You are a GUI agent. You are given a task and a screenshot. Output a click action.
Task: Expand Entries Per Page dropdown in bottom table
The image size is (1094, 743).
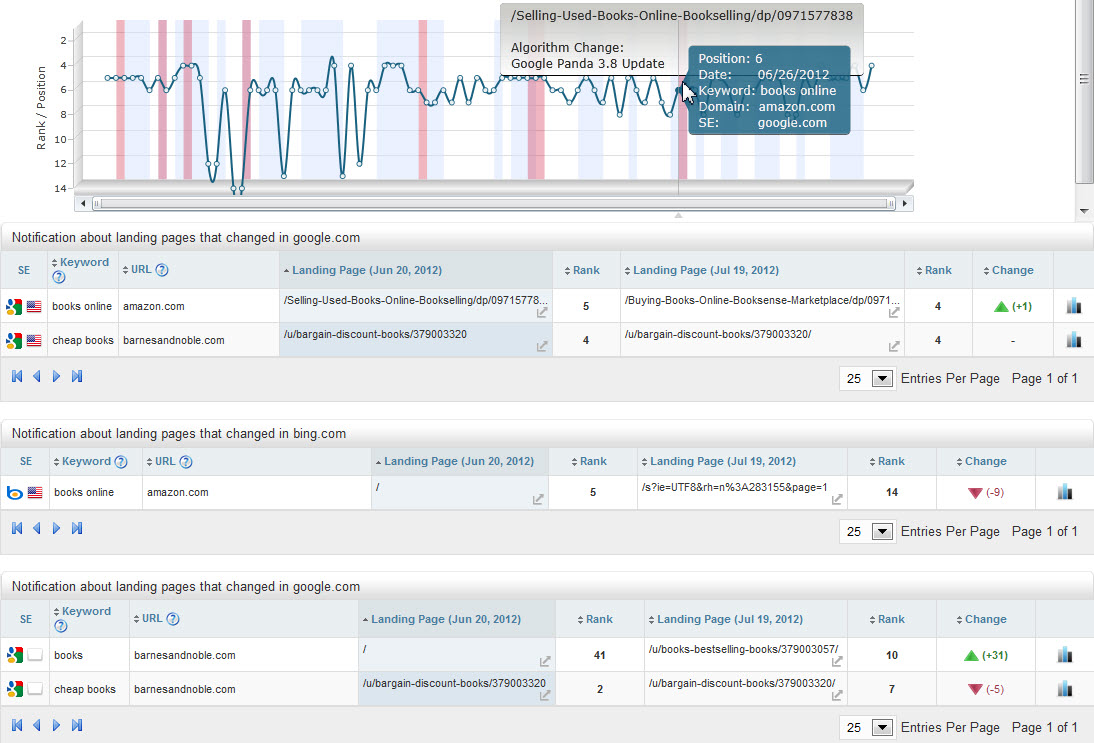(x=882, y=728)
